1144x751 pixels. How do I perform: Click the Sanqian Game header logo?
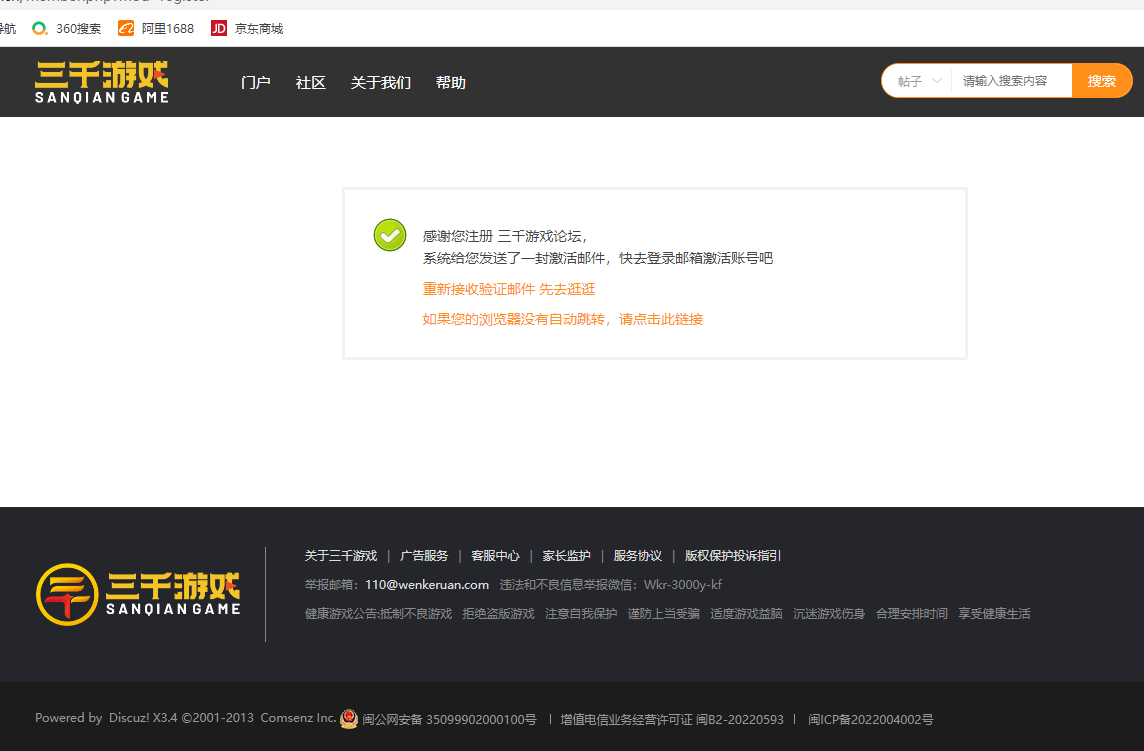tap(101, 82)
